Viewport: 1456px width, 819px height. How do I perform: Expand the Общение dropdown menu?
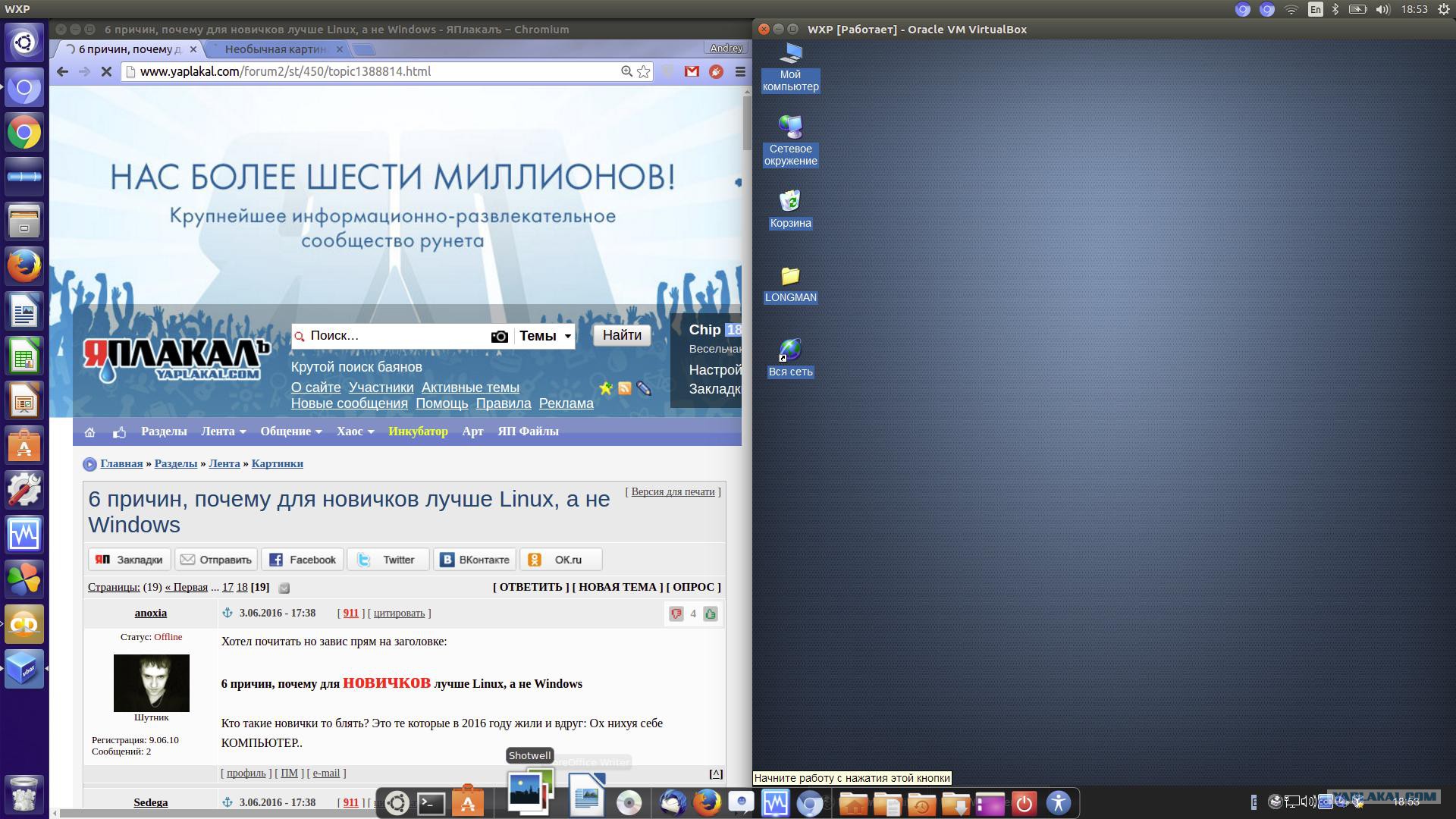click(291, 431)
